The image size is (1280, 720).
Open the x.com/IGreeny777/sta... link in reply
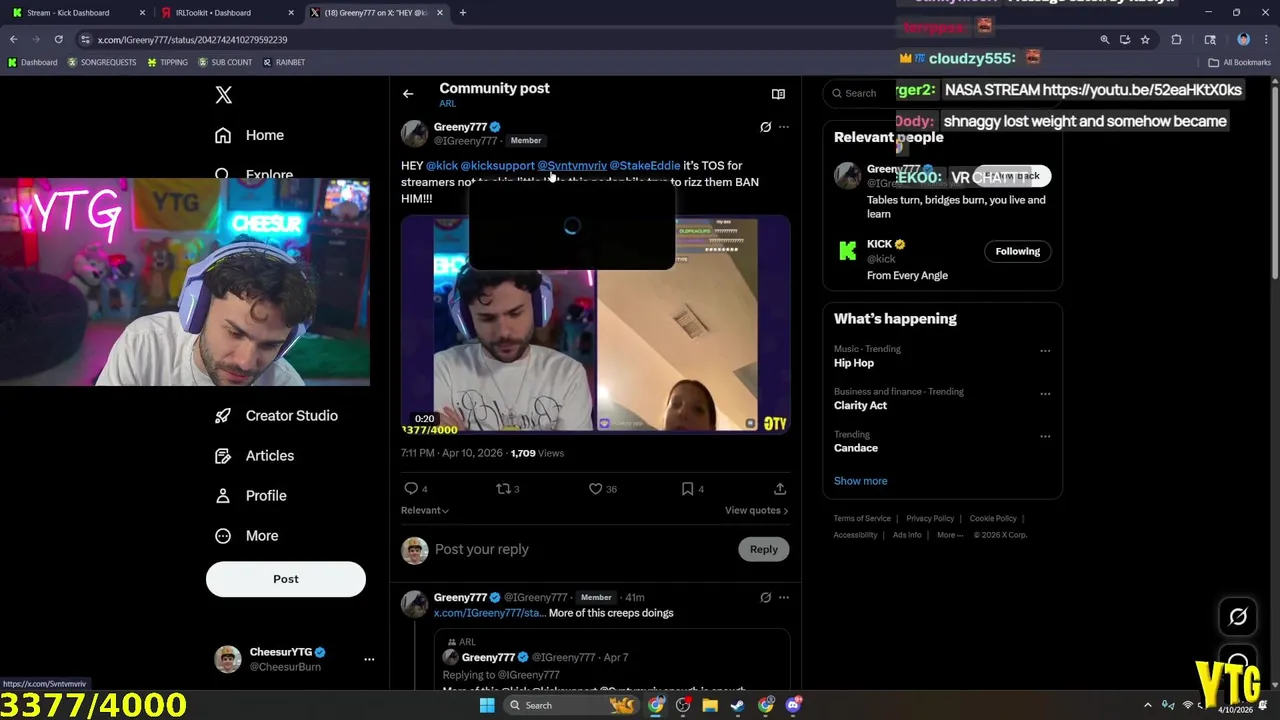tap(489, 613)
